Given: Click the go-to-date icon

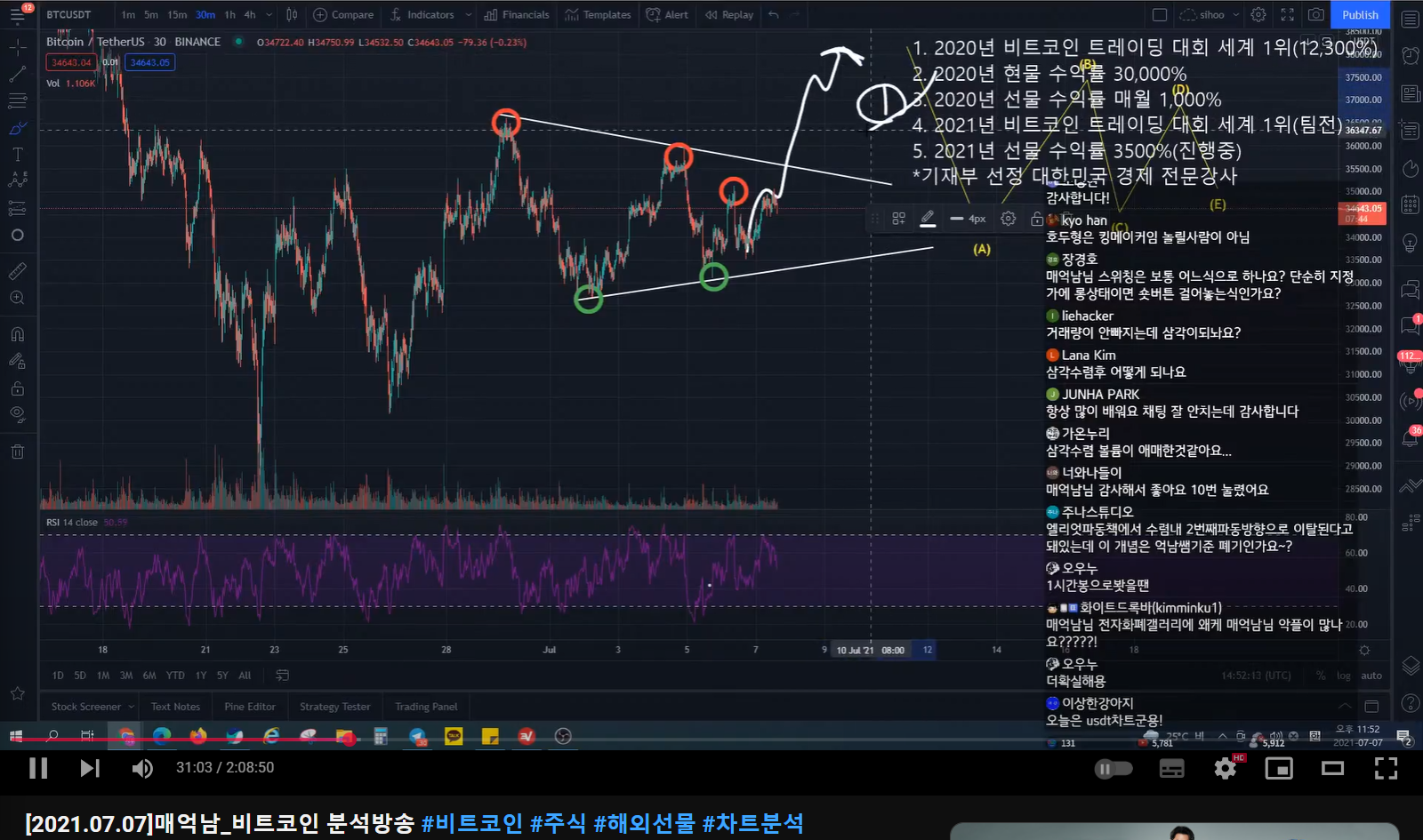Looking at the screenshot, I should pos(283,676).
